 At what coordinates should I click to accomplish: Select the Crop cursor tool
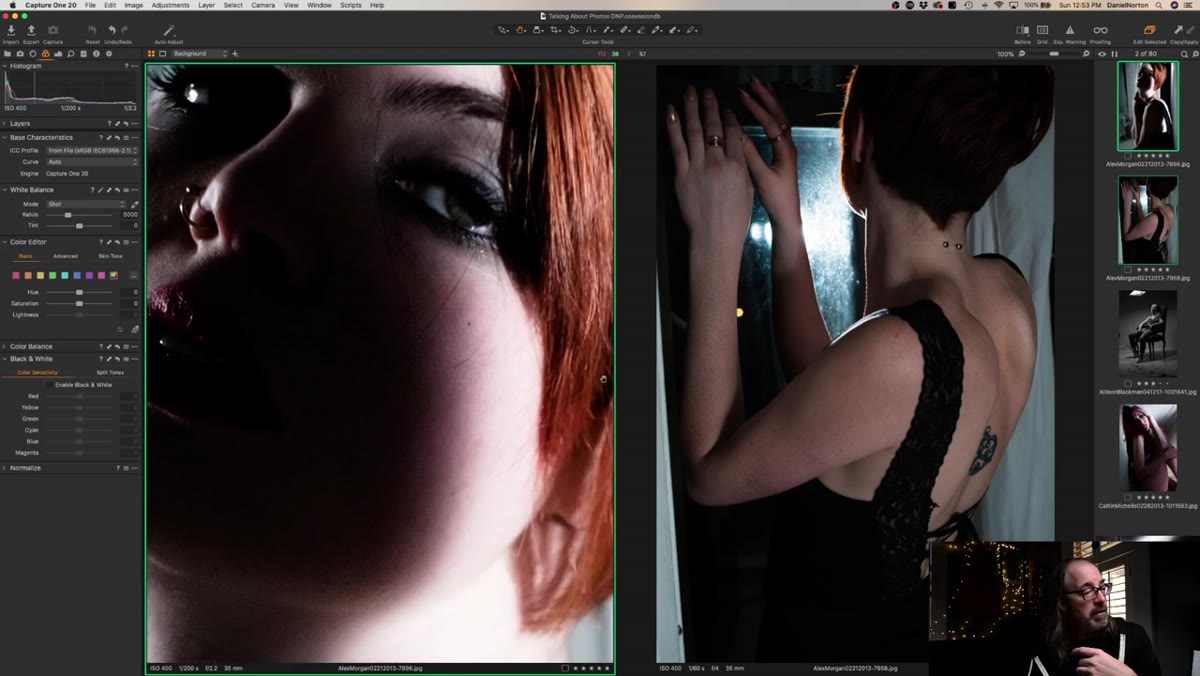[556, 30]
